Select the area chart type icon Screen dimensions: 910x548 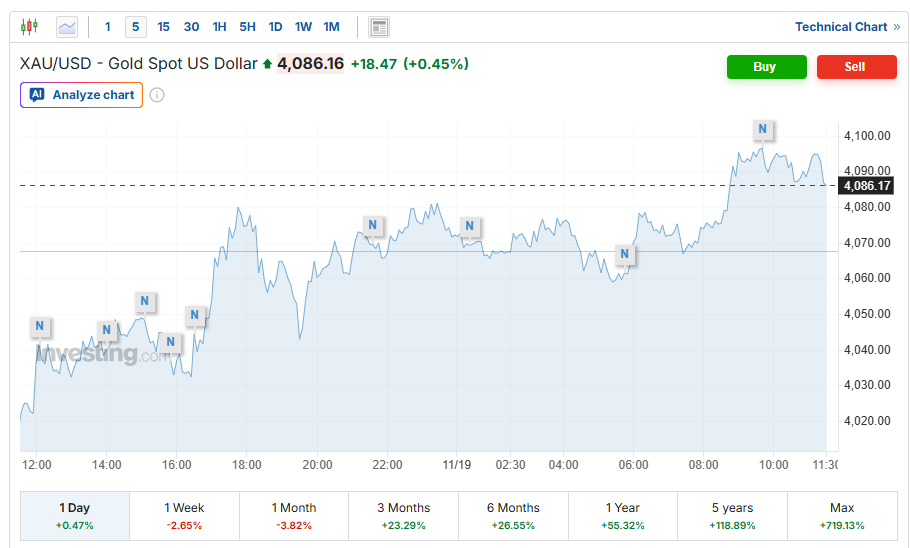click(67, 27)
